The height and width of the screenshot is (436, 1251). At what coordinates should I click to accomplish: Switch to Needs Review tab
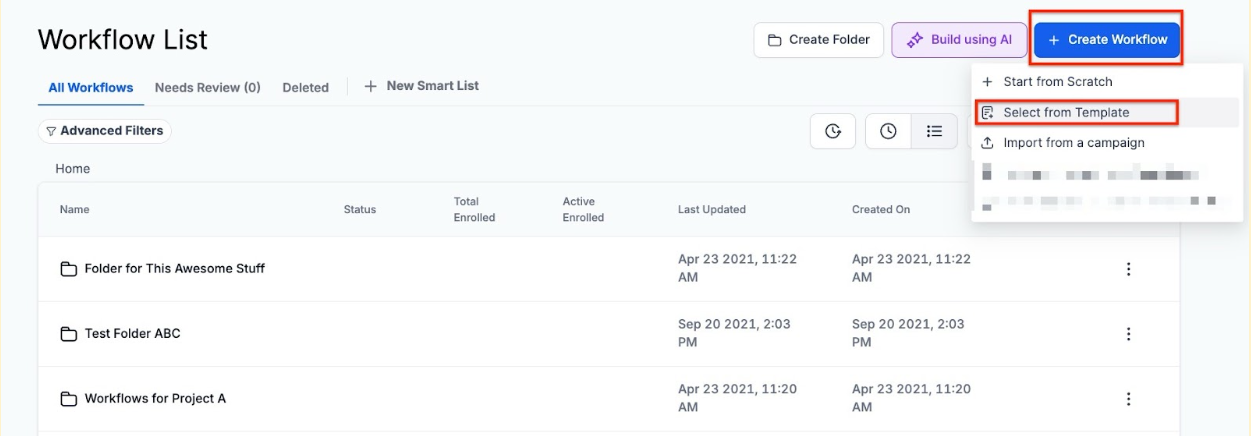click(207, 88)
